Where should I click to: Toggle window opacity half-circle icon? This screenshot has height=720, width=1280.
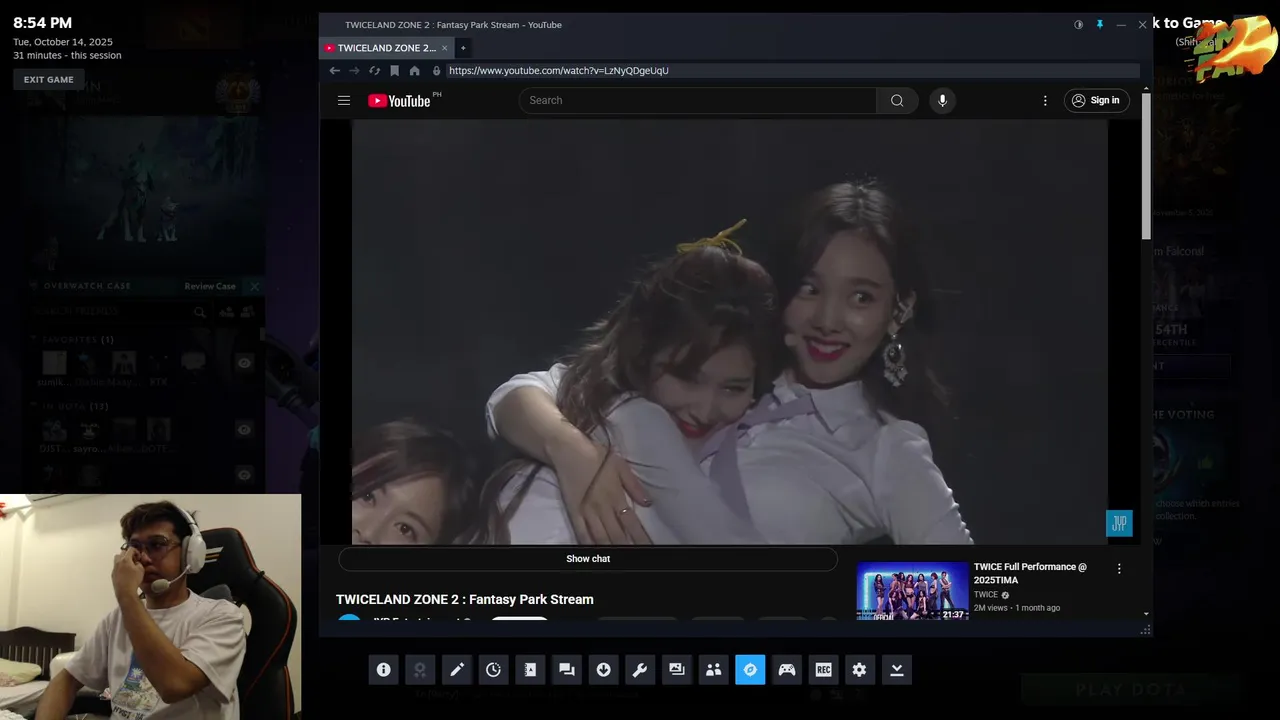1078,25
